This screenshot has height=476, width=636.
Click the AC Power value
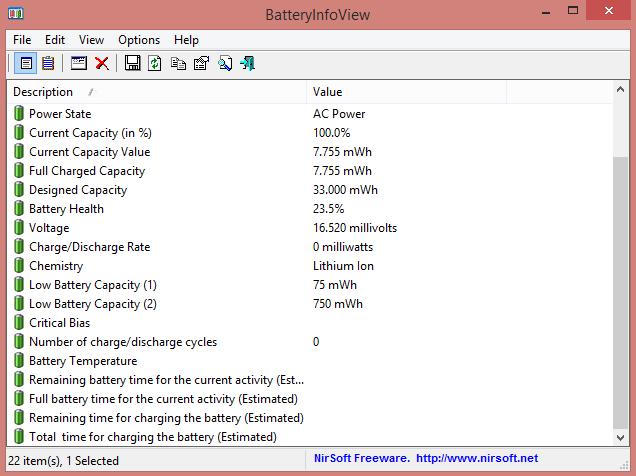[339, 114]
